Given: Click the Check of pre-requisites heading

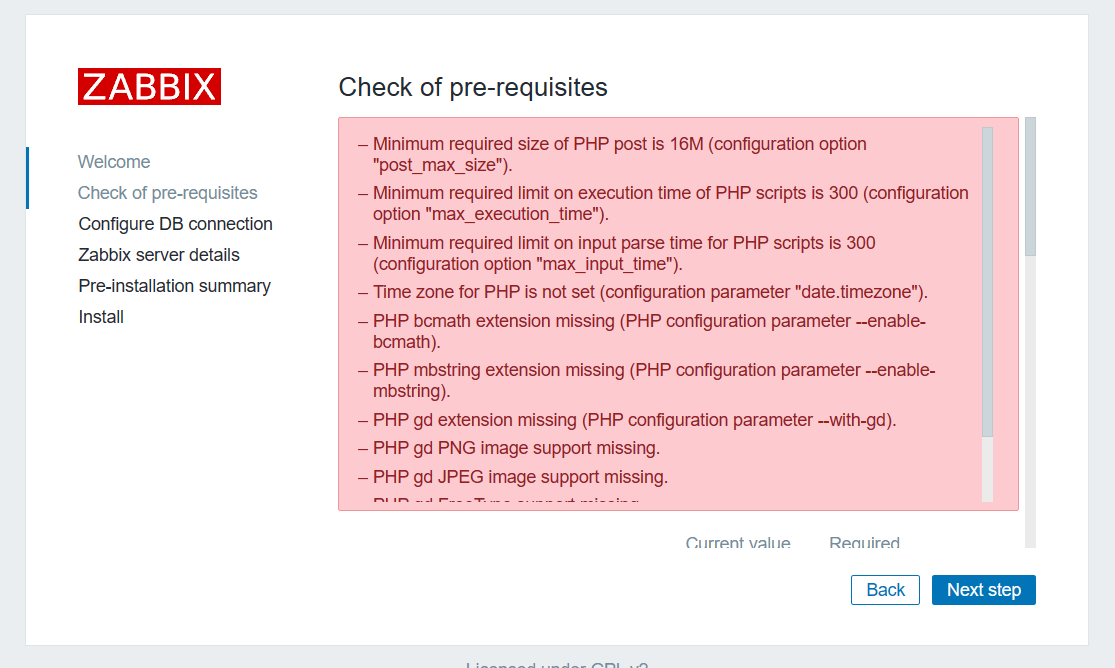Looking at the screenshot, I should (473, 88).
